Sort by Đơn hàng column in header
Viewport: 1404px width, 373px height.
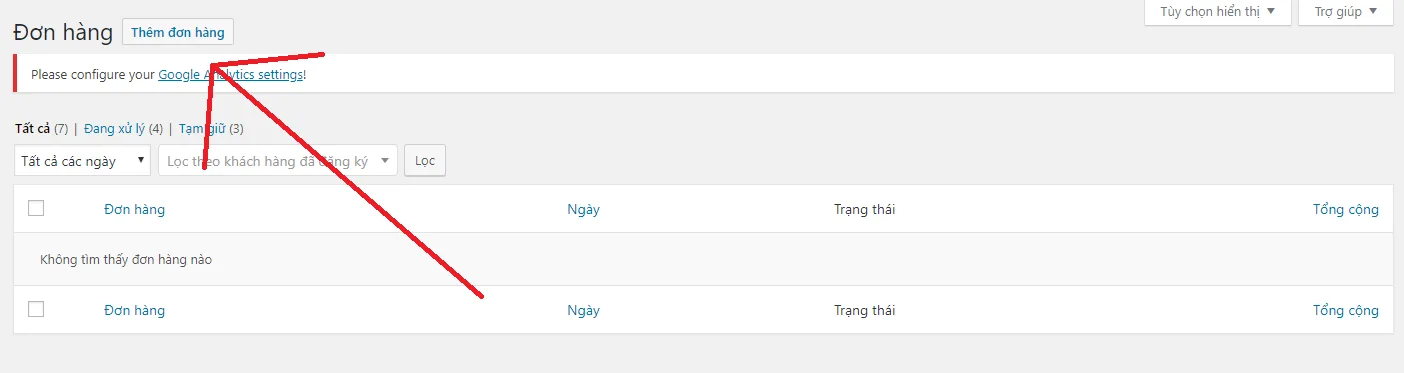pyautogui.click(x=134, y=209)
